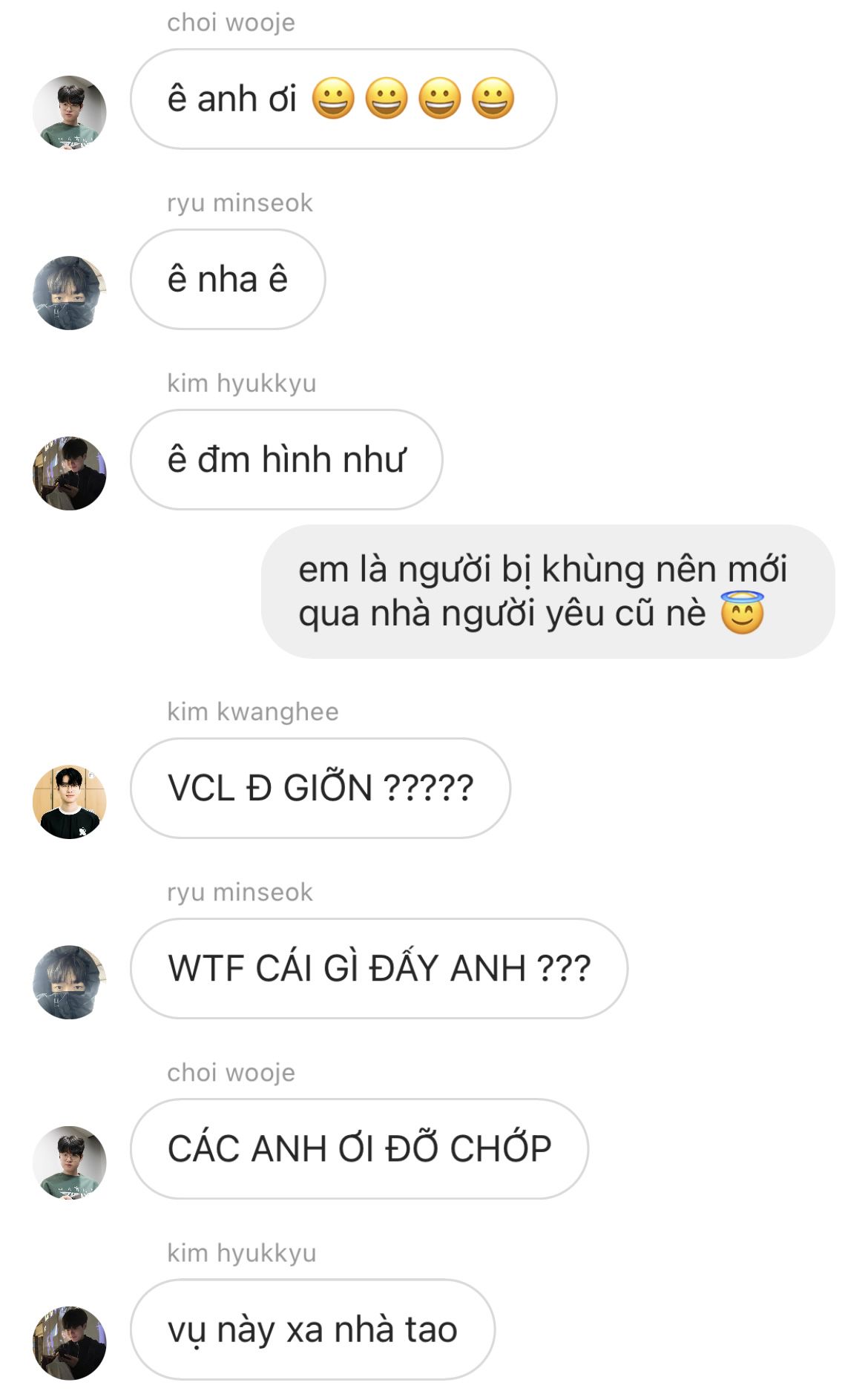Image resolution: width=868 pixels, height=1391 pixels.
Task: Tap kim hyukkyu's avatar beside 'vụ này xa nhà tao'
Action: (70, 1342)
